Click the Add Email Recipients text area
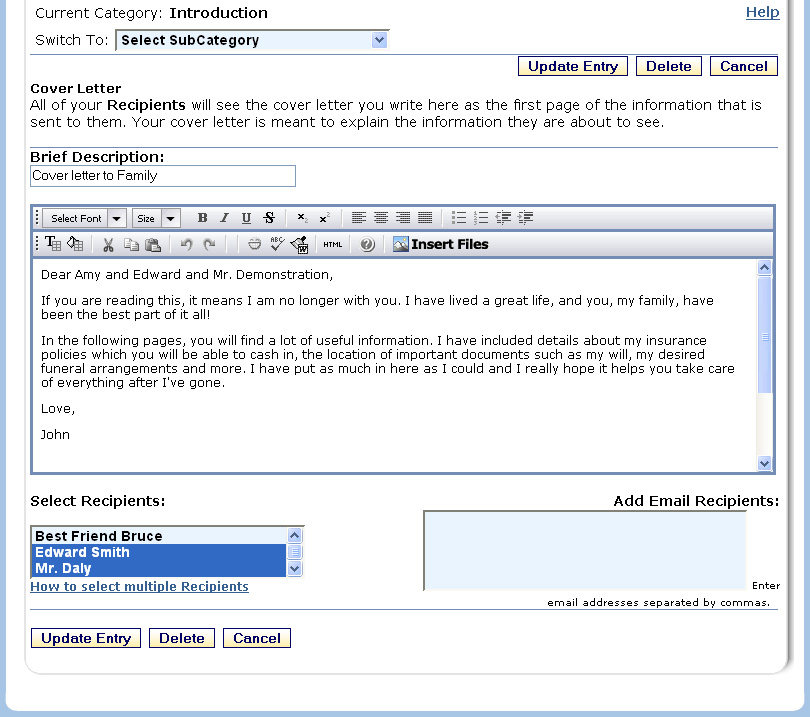Viewport: 810px width, 717px height. coord(585,551)
